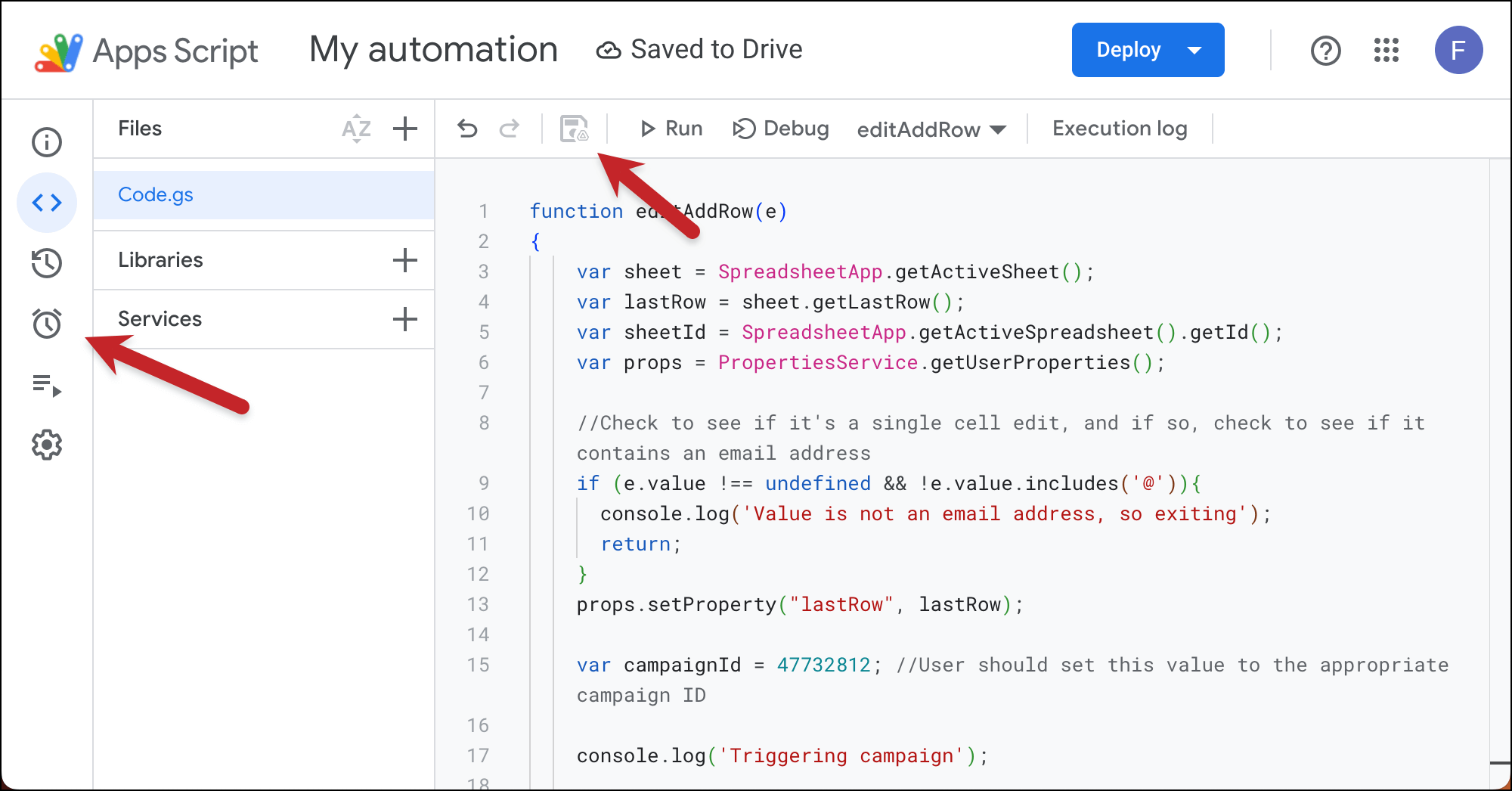Image resolution: width=1512 pixels, height=791 pixels.
Task: Open the Triggers alarm clock icon
Action: (x=47, y=324)
